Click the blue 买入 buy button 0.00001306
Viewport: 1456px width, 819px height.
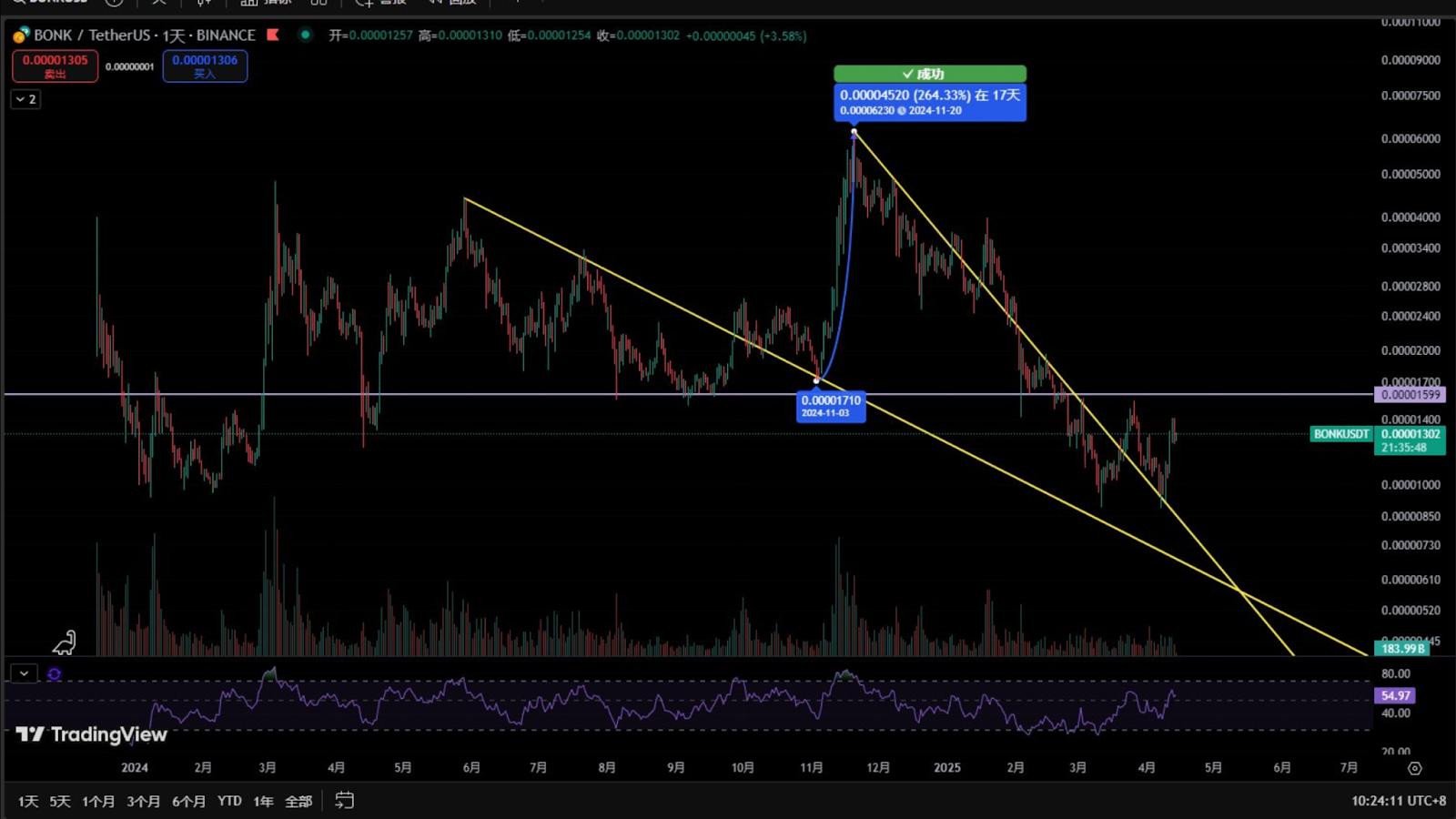point(205,66)
